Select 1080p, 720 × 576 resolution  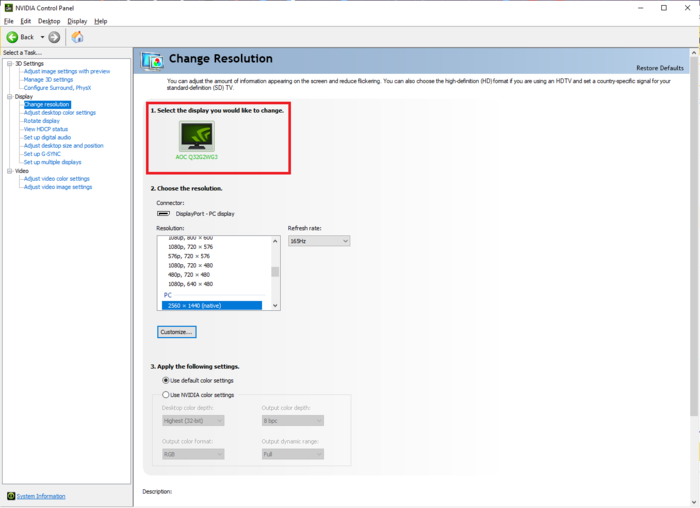[x=191, y=247]
